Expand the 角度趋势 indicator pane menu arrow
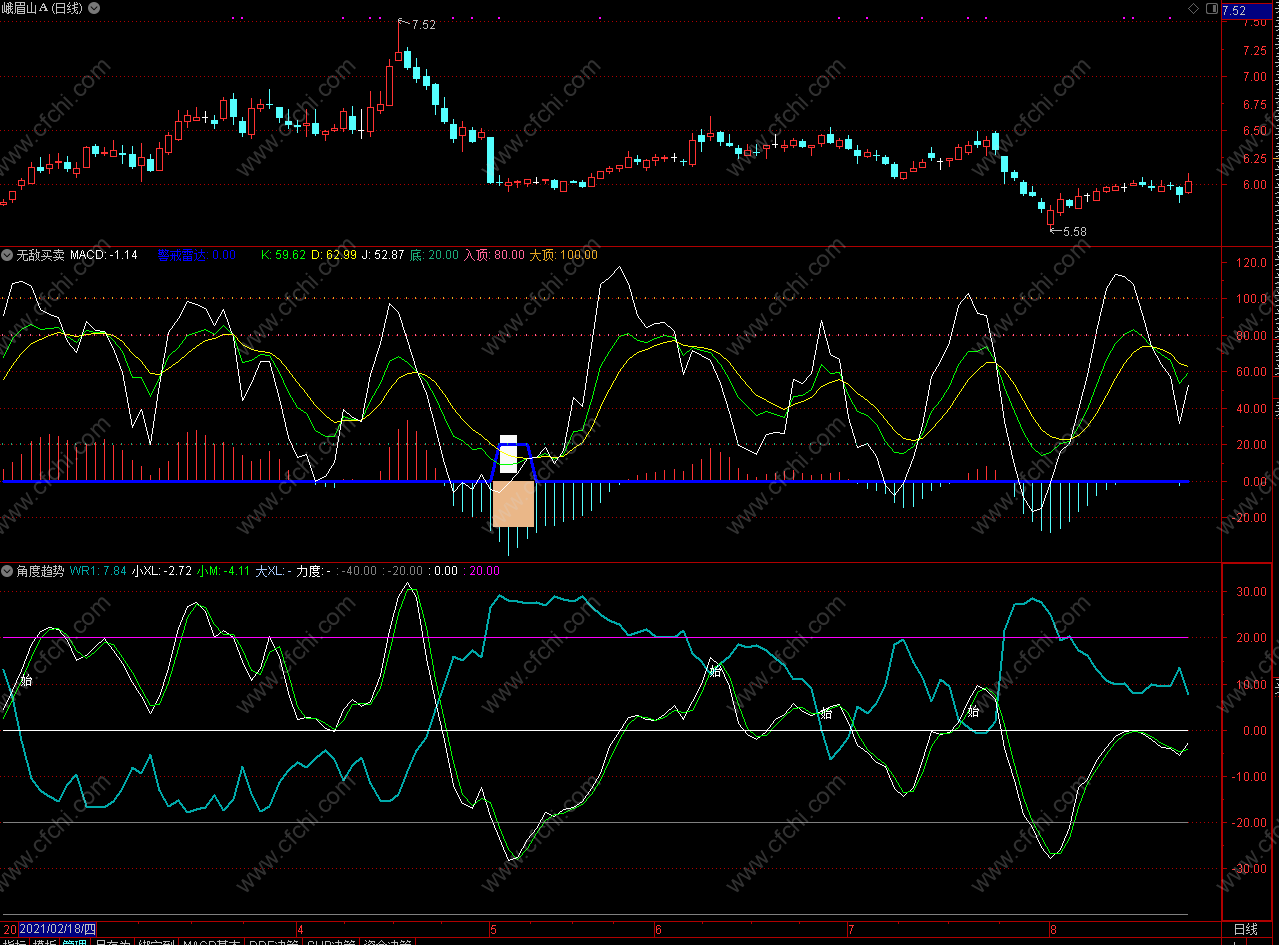 pos(7,571)
